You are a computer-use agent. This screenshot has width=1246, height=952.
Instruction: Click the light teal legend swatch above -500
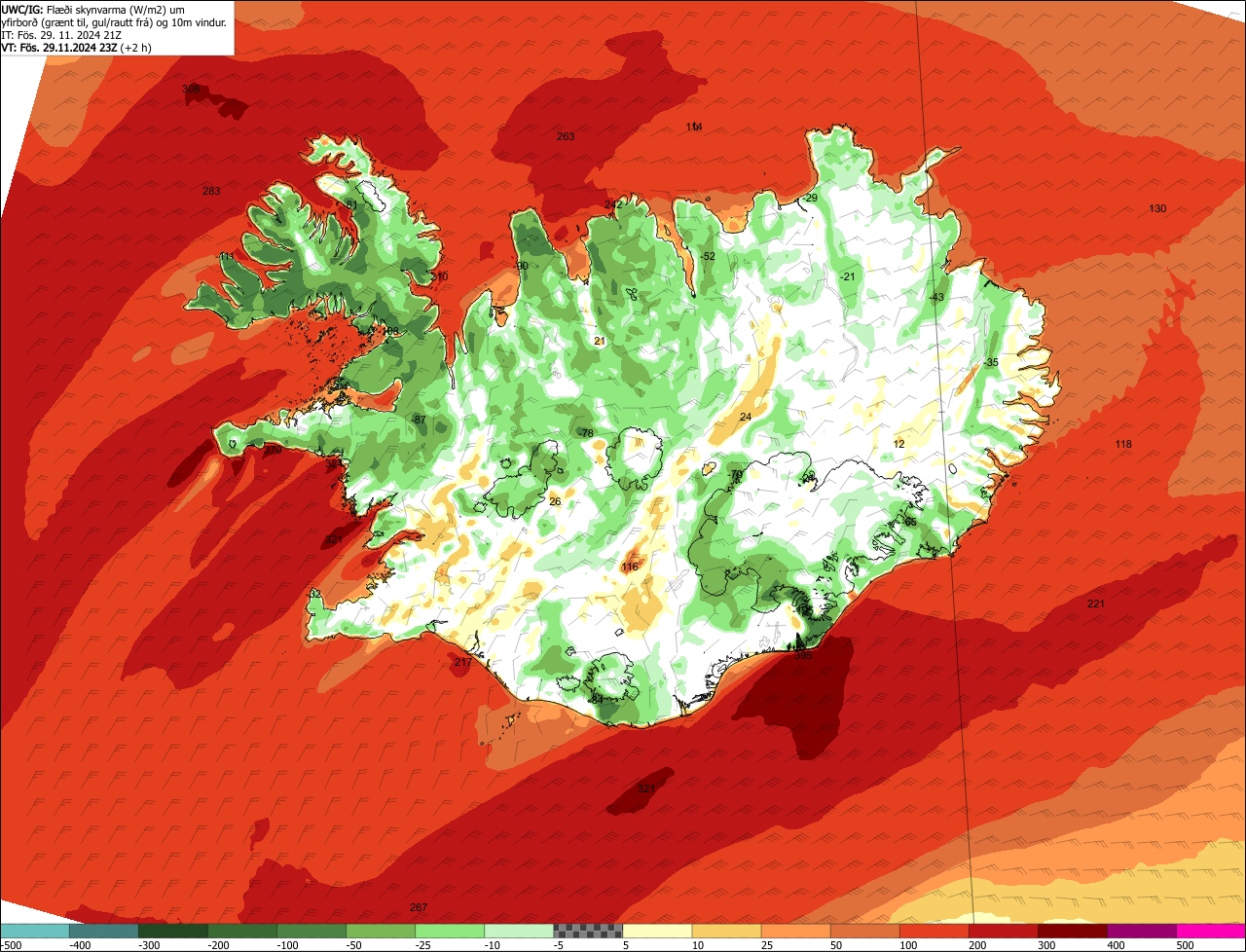(35, 930)
